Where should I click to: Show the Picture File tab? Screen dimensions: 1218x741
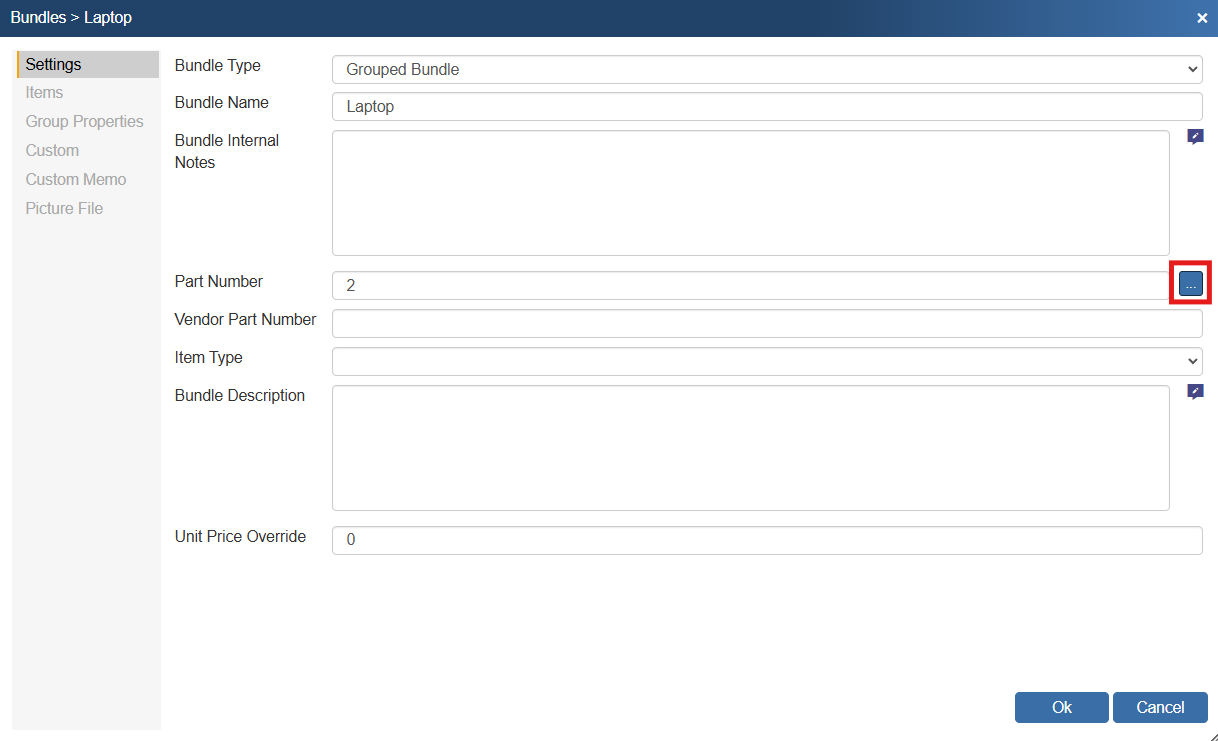coord(64,209)
